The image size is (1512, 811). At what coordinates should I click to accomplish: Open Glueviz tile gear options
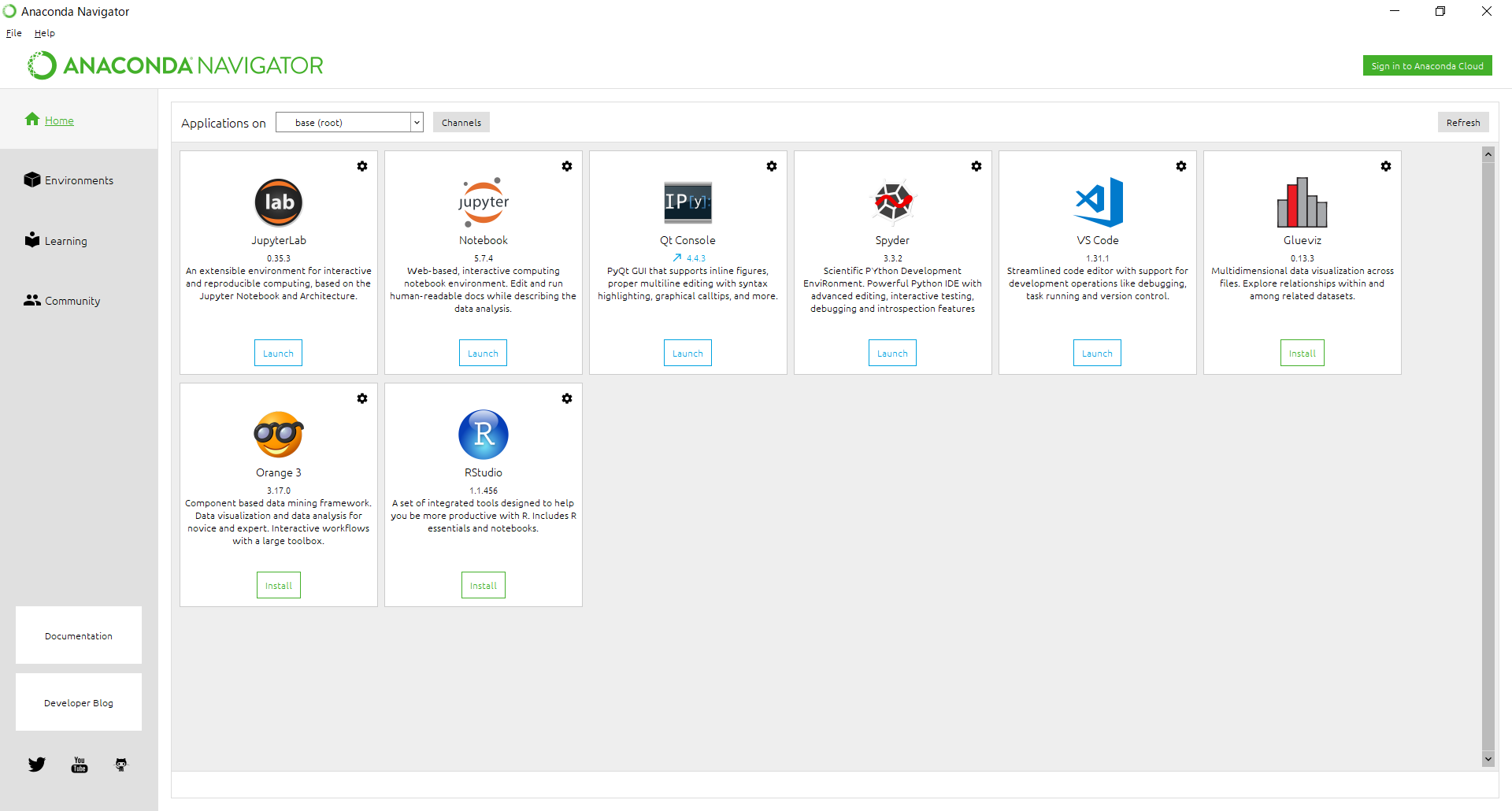1386,166
